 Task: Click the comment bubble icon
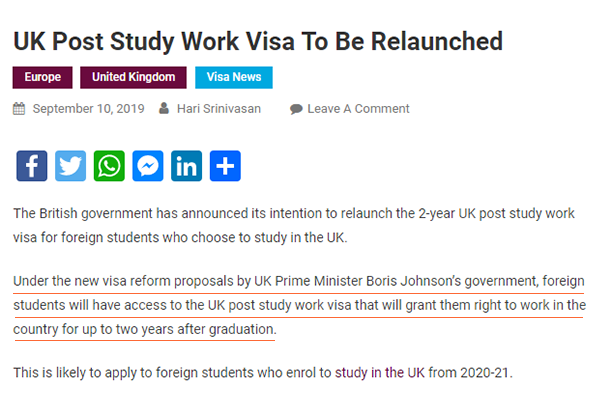tap(296, 108)
